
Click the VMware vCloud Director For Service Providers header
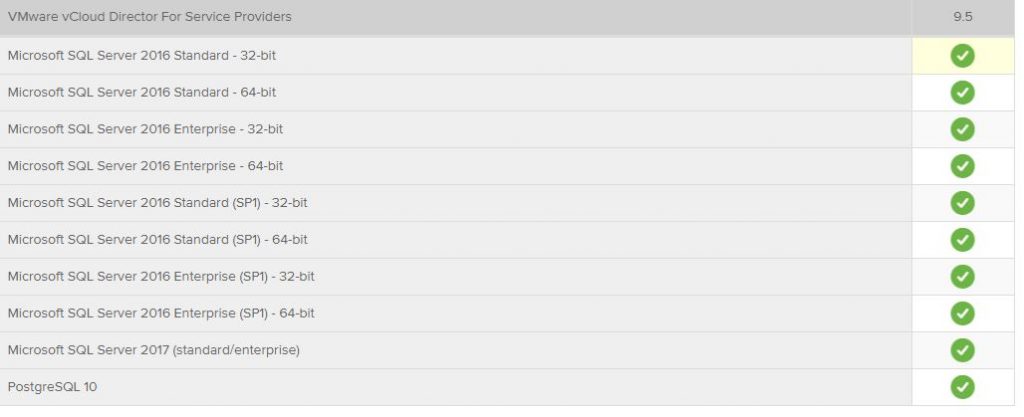coord(150,17)
